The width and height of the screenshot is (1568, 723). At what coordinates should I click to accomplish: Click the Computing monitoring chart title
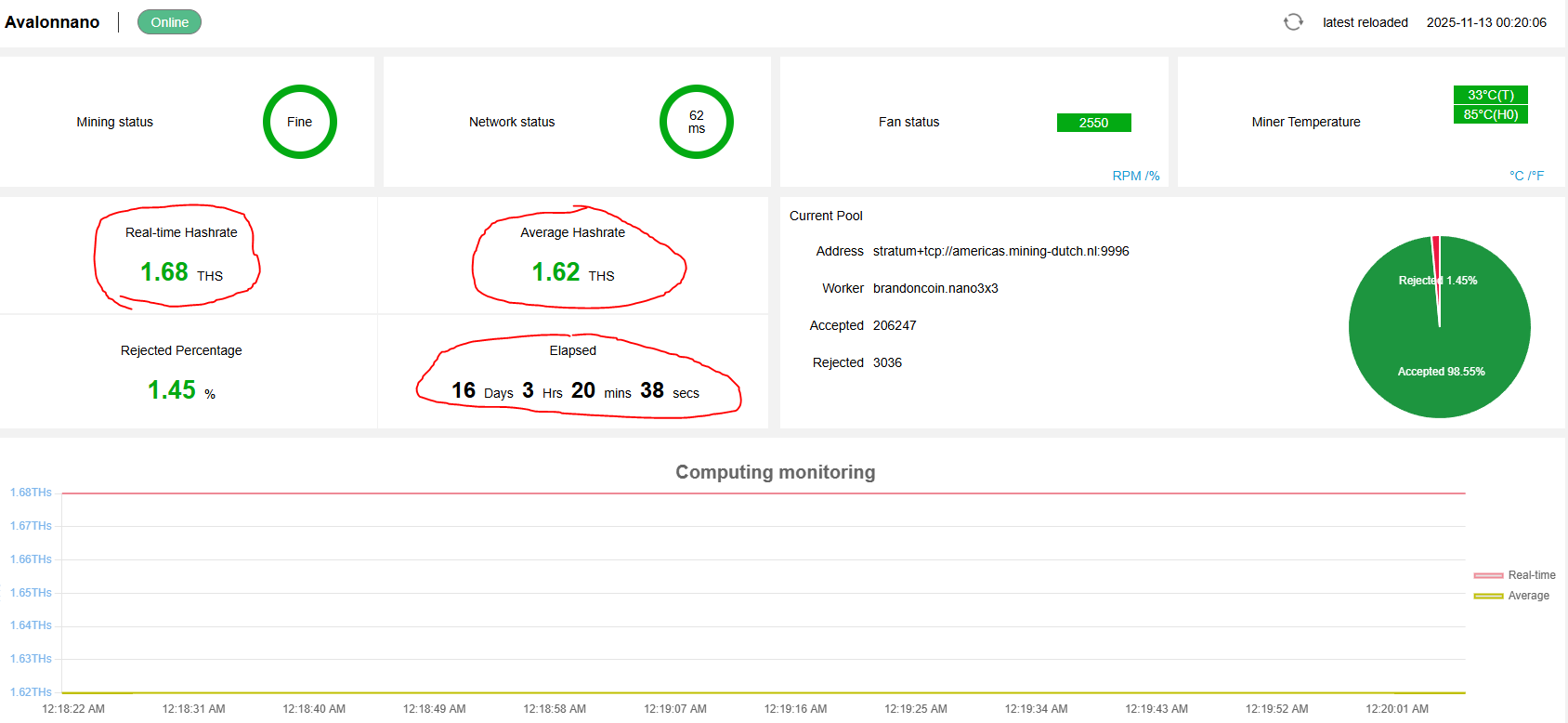(775, 472)
